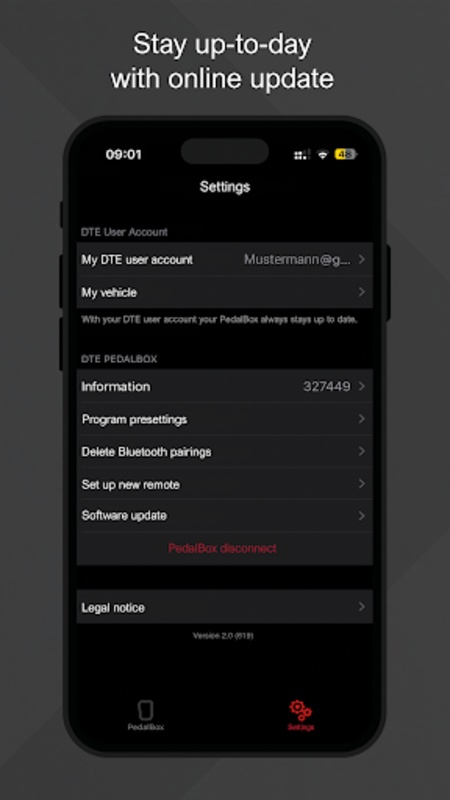Open the Legal notice row

coord(224,607)
